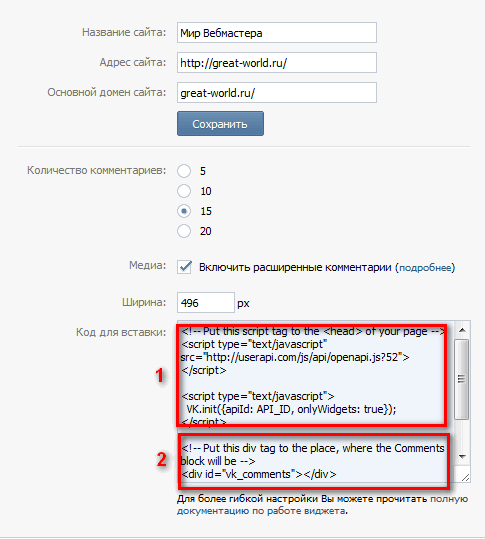Click the Адрес сайта URL field
This screenshot has height=539, width=485.
tap(277, 63)
